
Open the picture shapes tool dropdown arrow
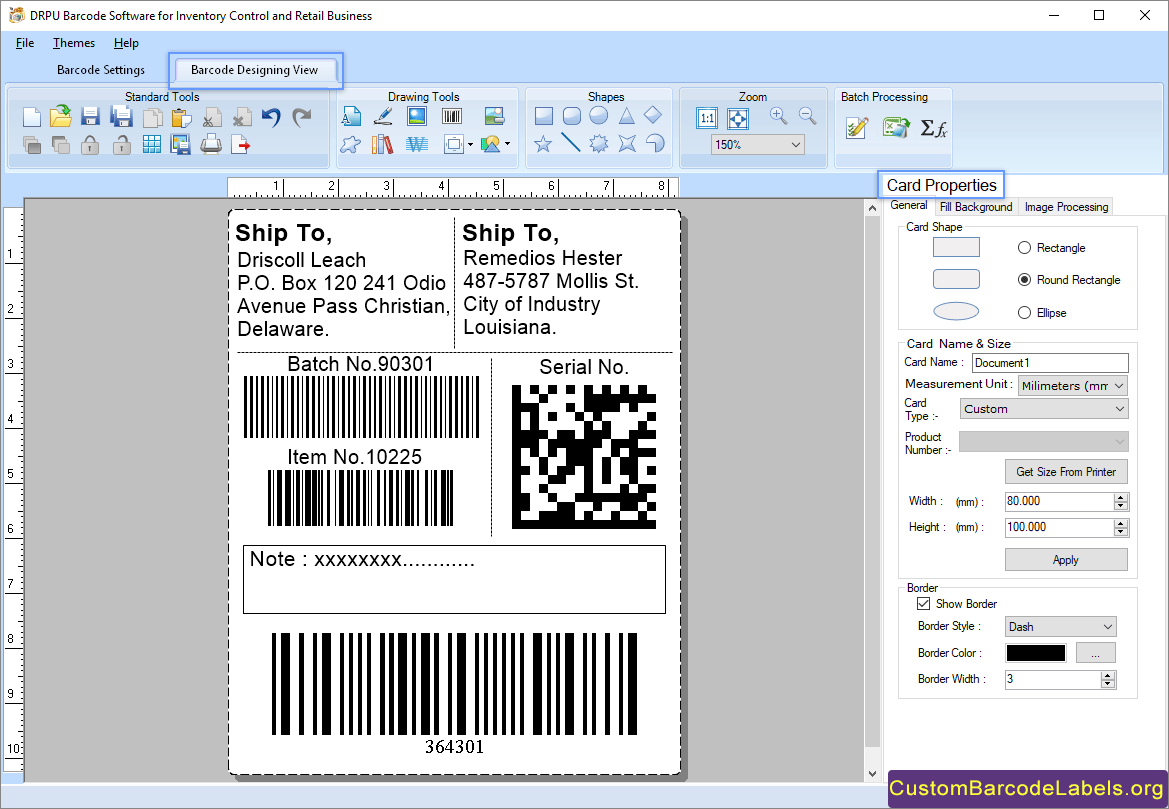508,144
